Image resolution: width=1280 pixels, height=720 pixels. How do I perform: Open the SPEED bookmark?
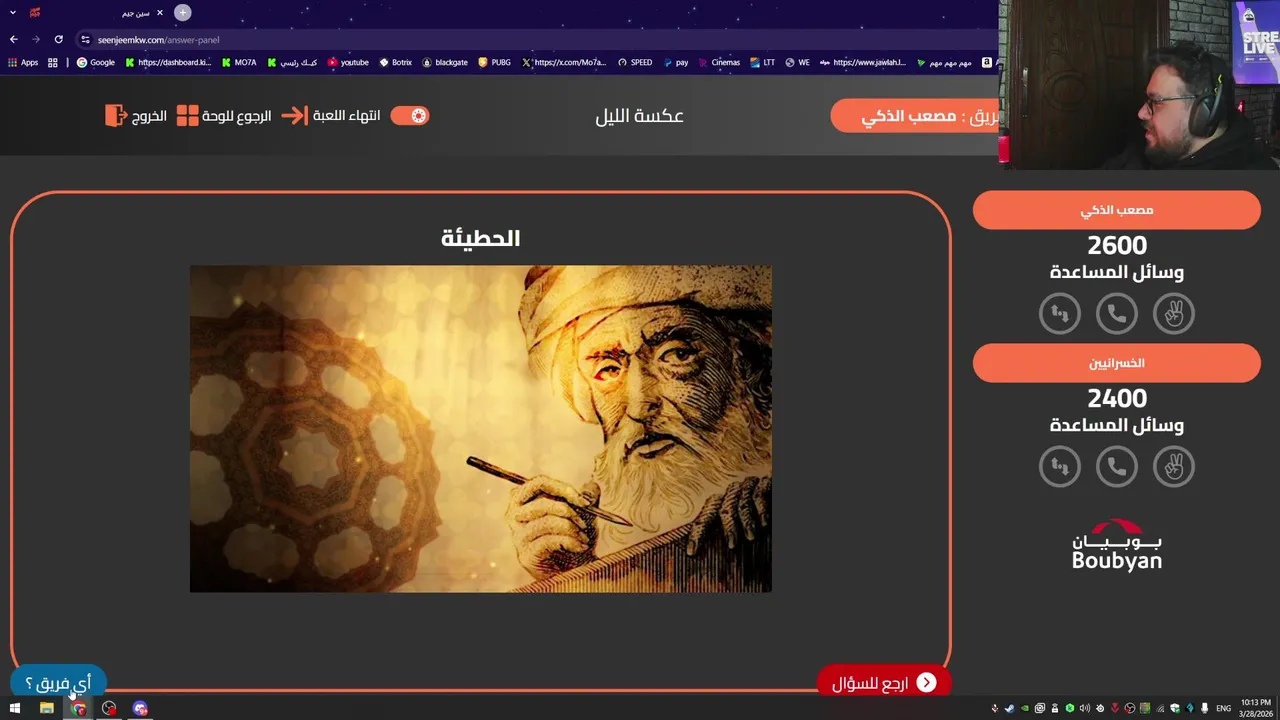tap(635, 62)
